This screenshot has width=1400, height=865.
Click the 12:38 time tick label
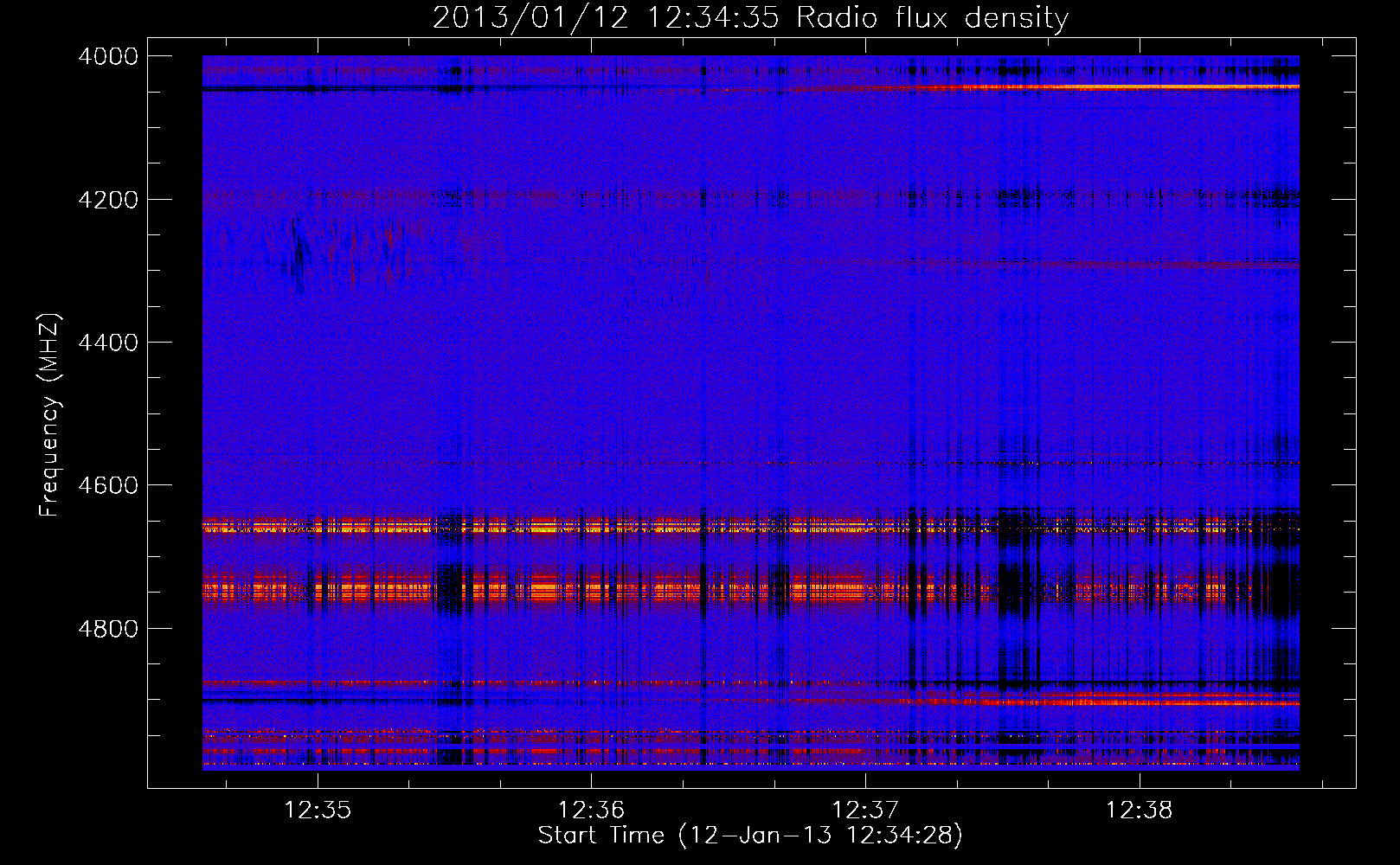1140,811
